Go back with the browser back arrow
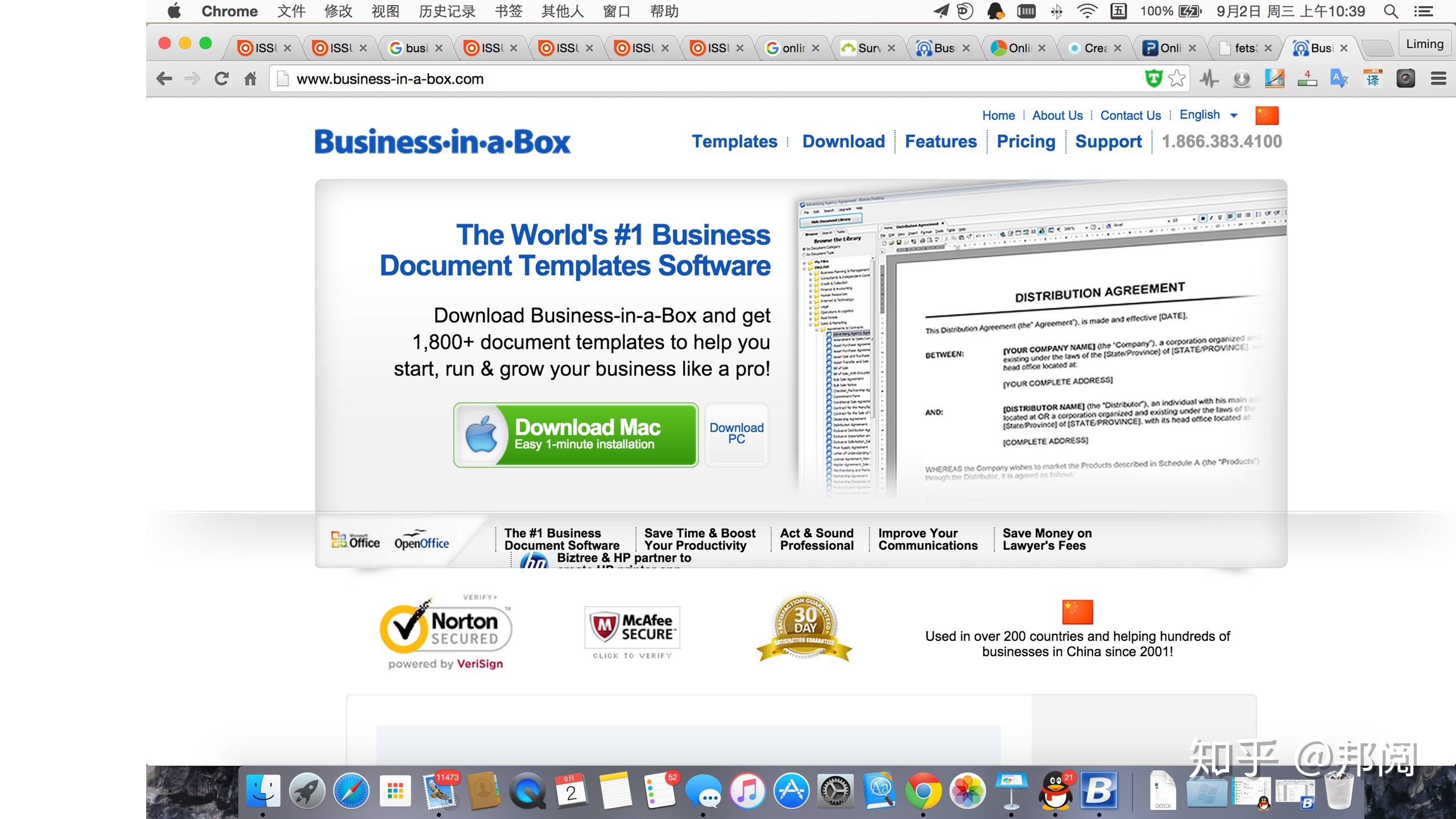Image resolution: width=1456 pixels, height=819 pixels. tap(164, 78)
